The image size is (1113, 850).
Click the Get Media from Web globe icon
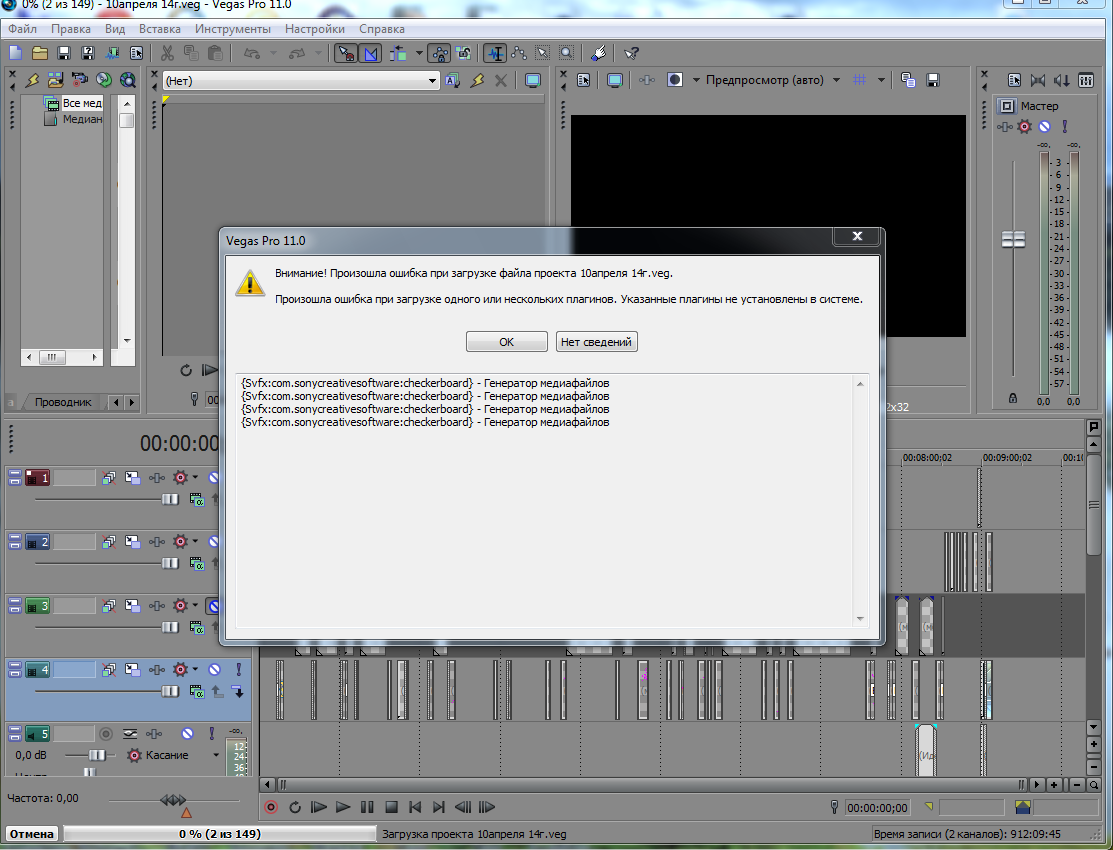[128, 80]
